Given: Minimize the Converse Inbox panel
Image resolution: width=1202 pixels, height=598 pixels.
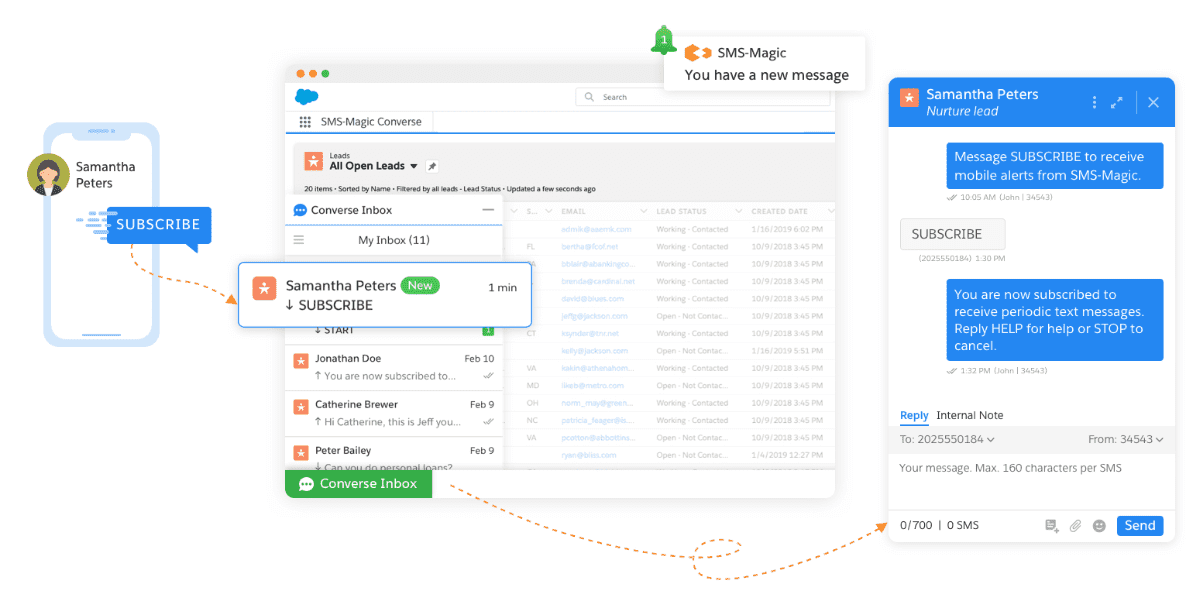Looking at the screenshot, I should 488,210.
